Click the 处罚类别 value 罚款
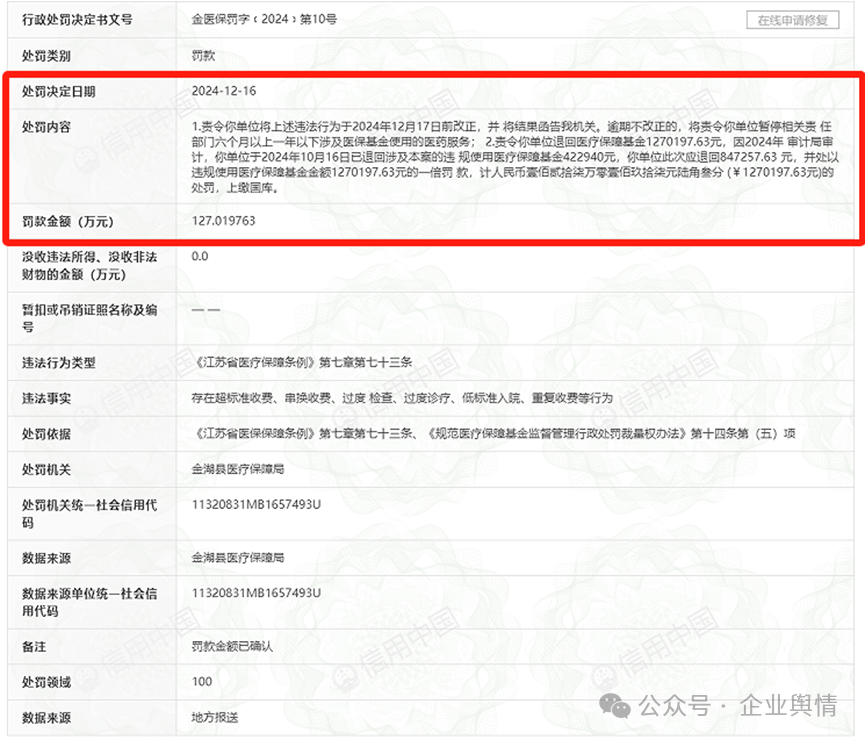 point(202,56)
